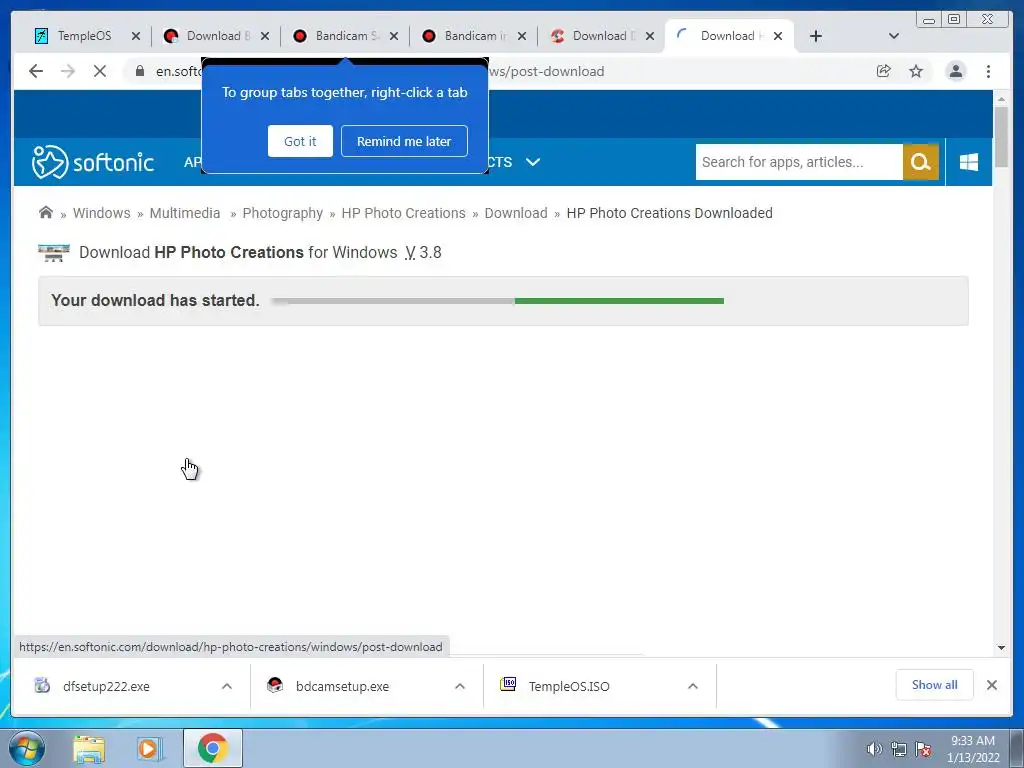Click the scrollbar down arrow
The image size is (1024, 768).
[x=1001, y=648]
